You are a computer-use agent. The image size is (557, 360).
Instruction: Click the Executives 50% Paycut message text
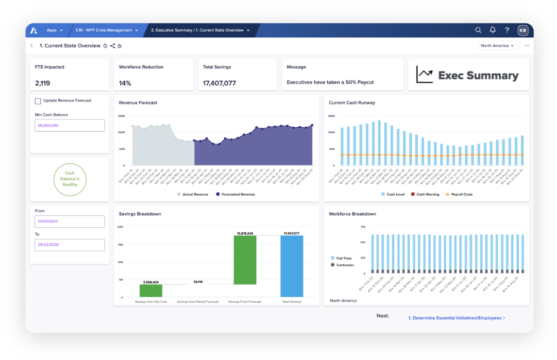[x=330, y=82]
